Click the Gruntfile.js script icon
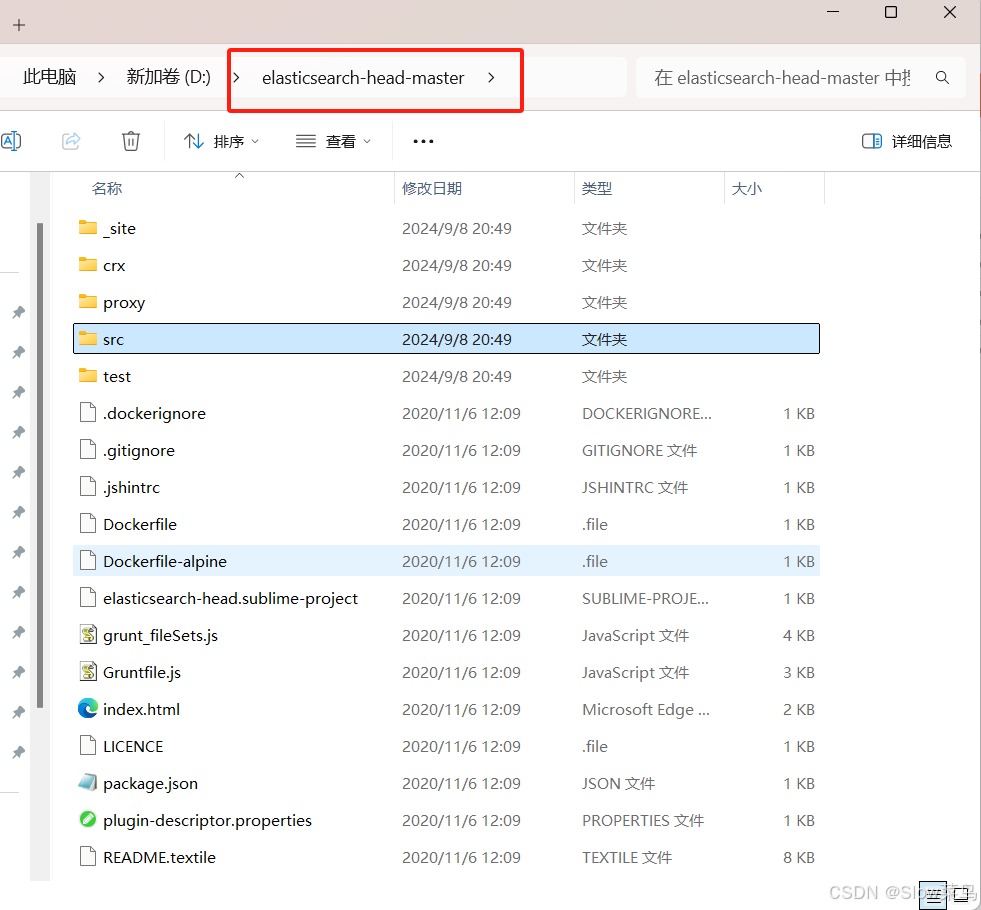Screen dimensions: 981x910 (x=88, y=671)
